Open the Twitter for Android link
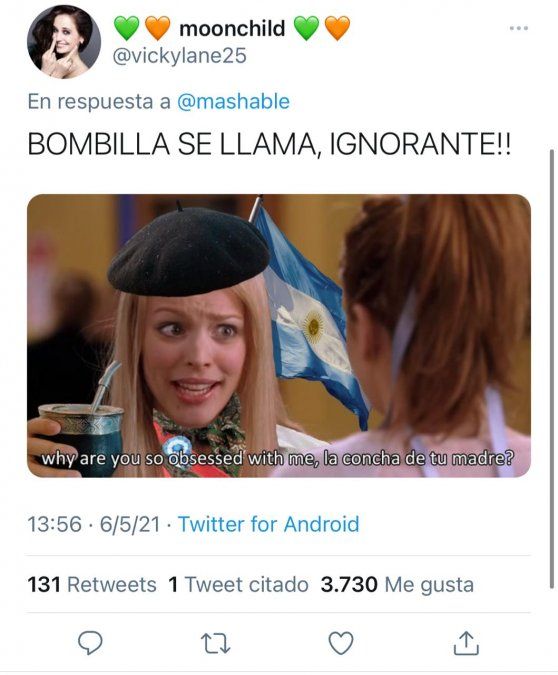This screenshot has width=558, height=675. (x=268, y=524)
